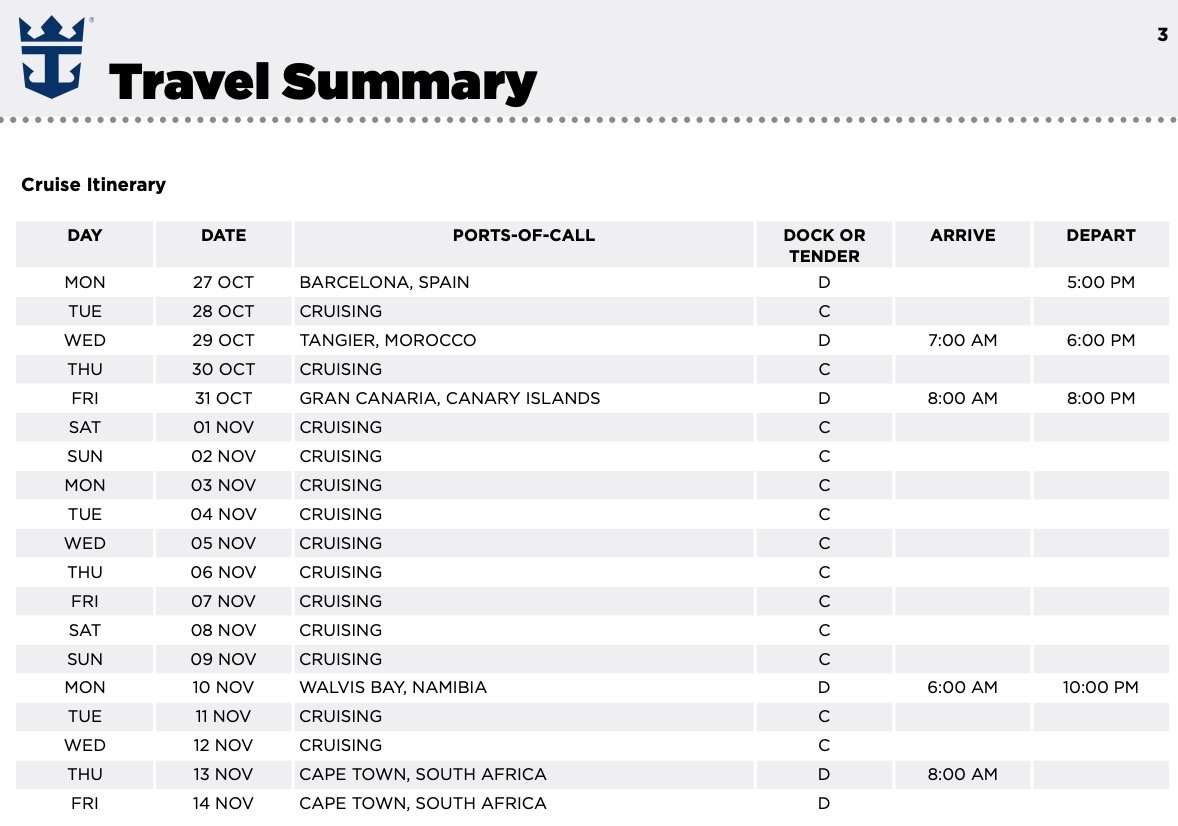Select the Cruise Itinerary section heading

tap(93, 185)
